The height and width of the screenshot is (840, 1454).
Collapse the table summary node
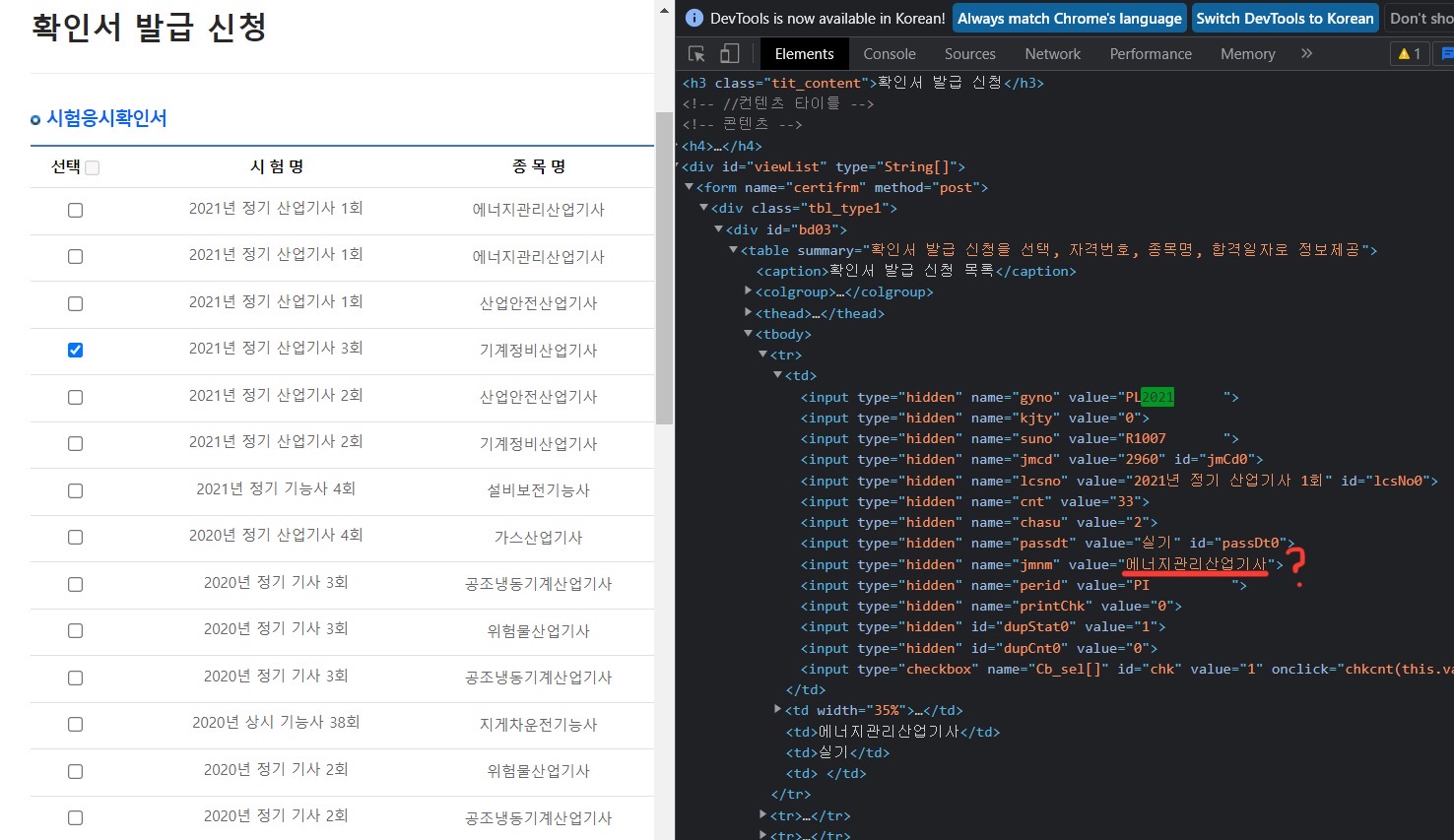pos(733,250)
